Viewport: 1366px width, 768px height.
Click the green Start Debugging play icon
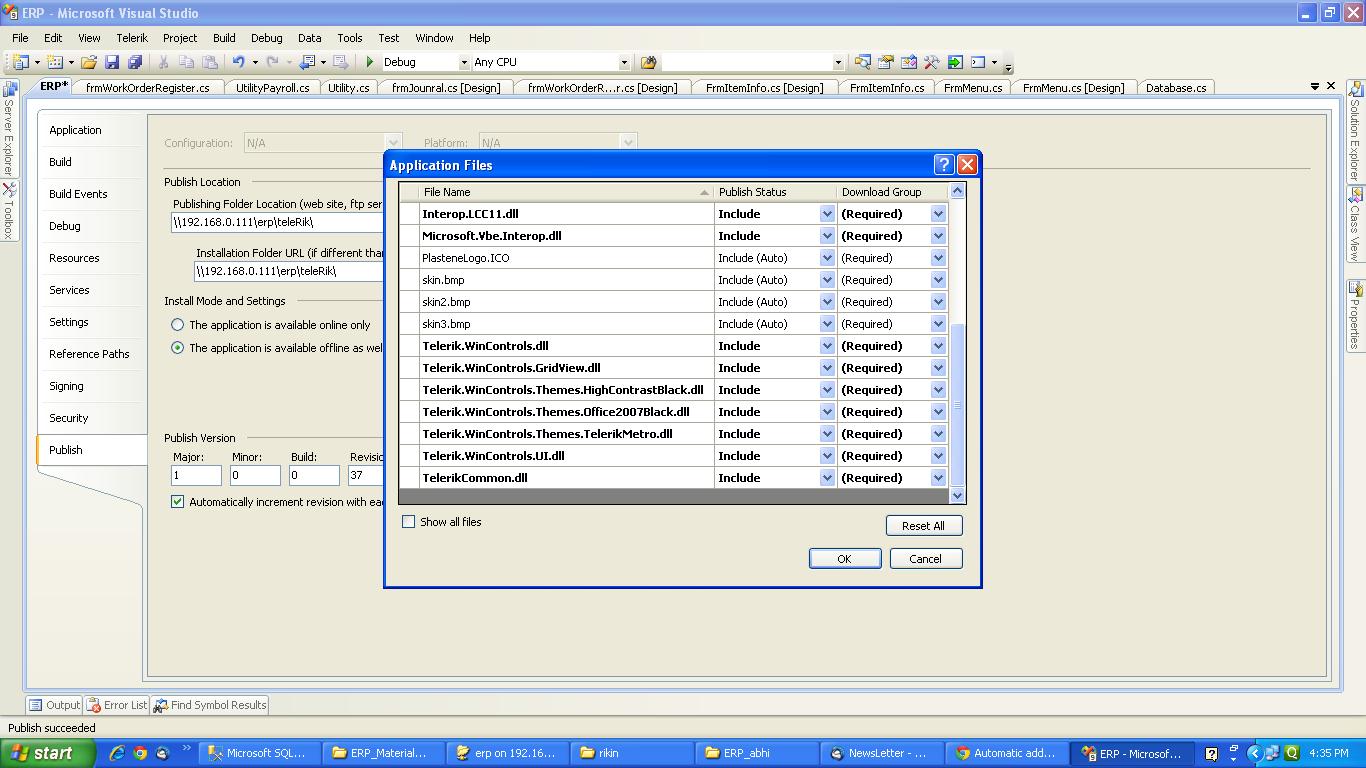tap(370, 62)
